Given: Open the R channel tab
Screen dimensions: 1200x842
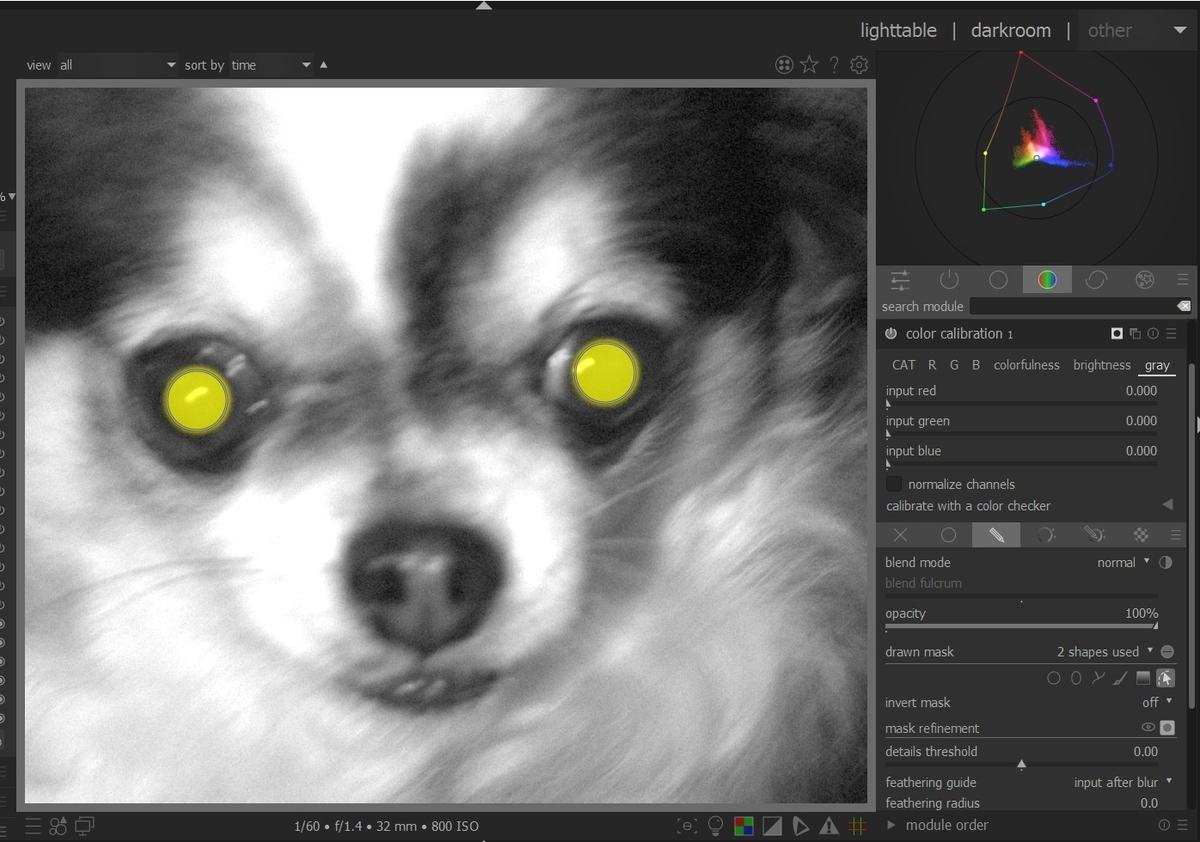Looking at the screenshot, I should (x=932, y=365).
